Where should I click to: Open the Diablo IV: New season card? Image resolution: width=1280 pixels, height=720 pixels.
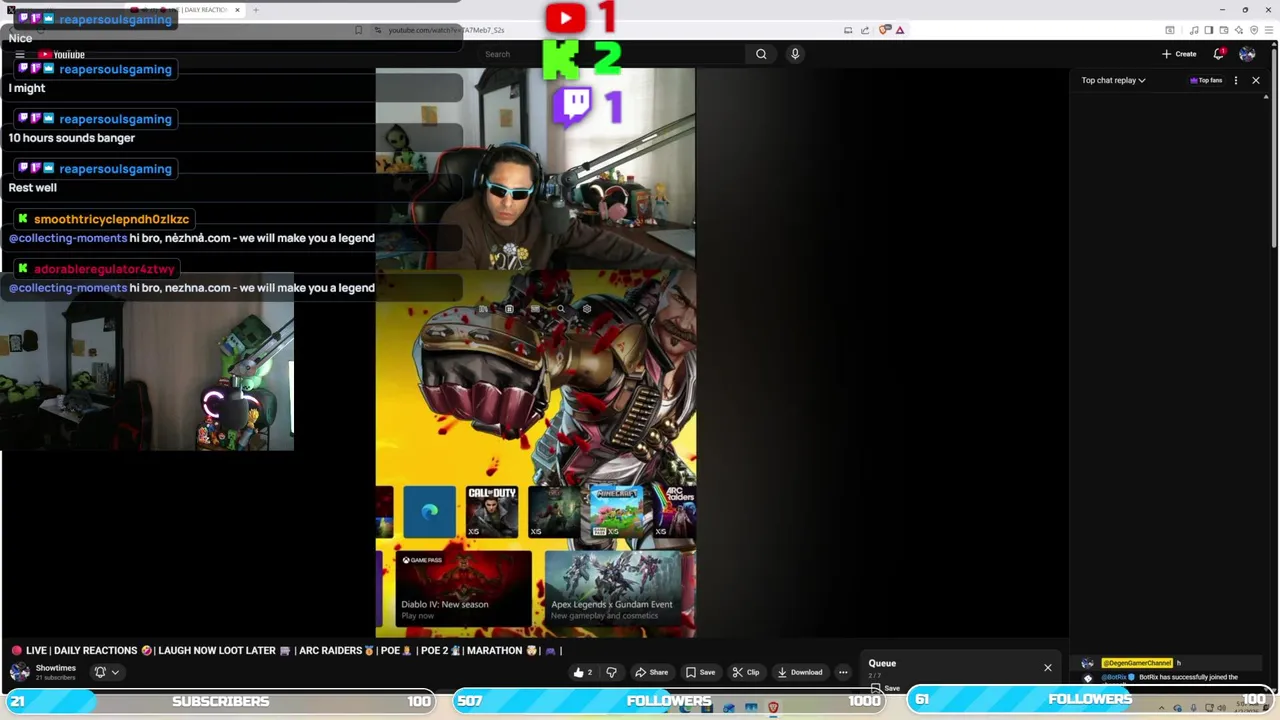[464, 588]
